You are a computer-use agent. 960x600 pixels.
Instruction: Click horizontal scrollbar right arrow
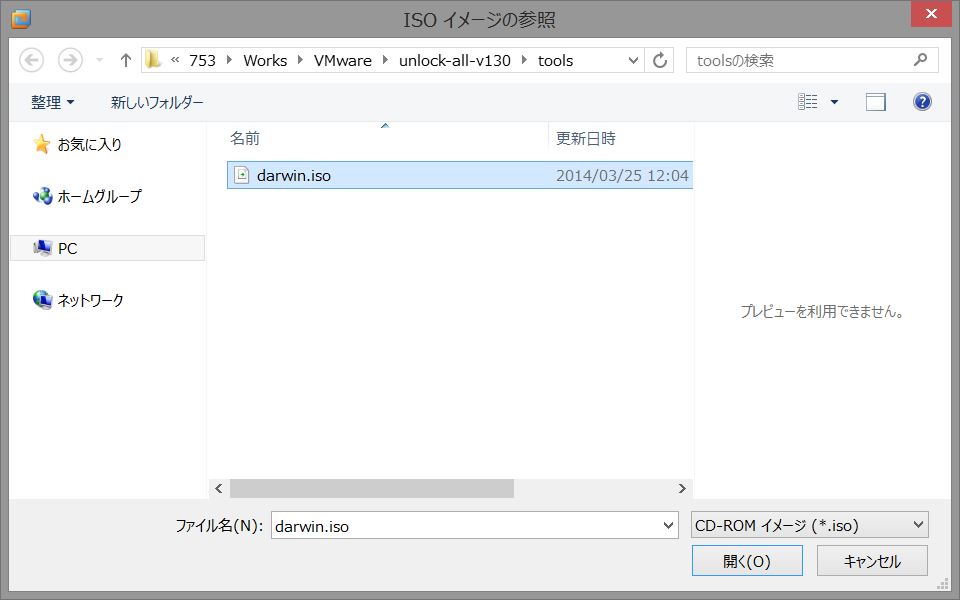point(682,488)
